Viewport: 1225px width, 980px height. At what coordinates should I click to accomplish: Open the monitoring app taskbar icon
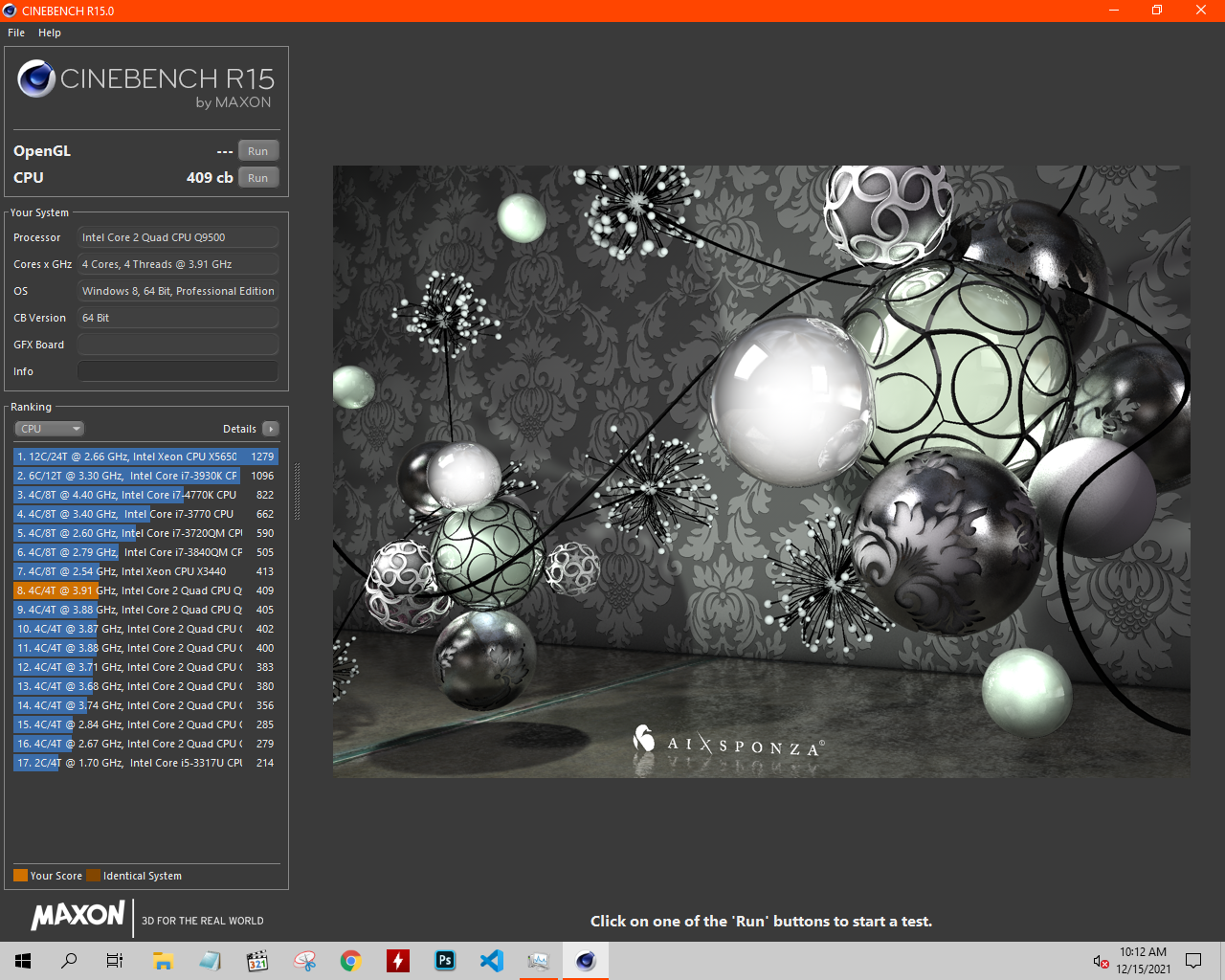tap(539, 961)
